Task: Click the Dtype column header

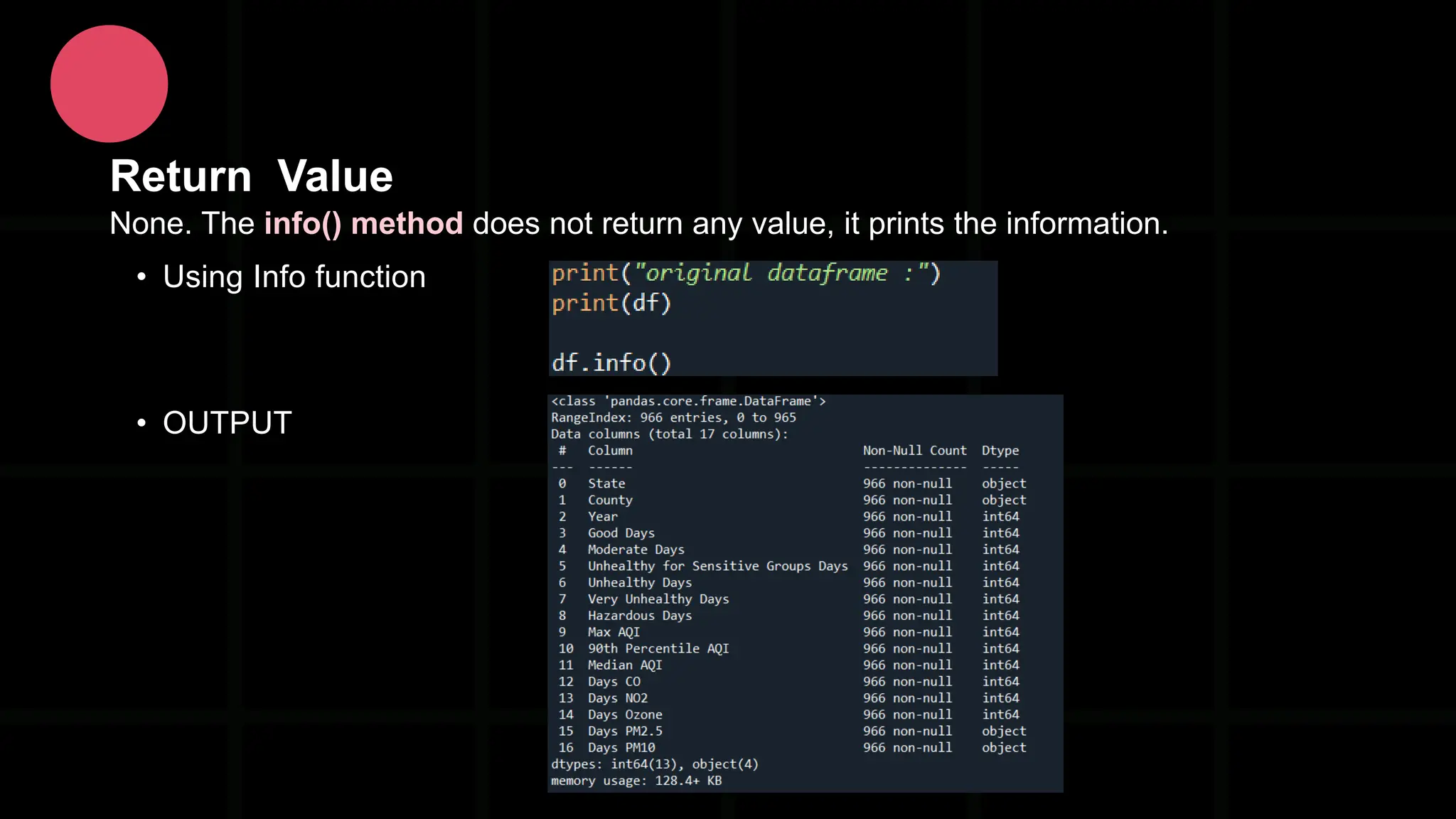Action: pos(1000,451)
